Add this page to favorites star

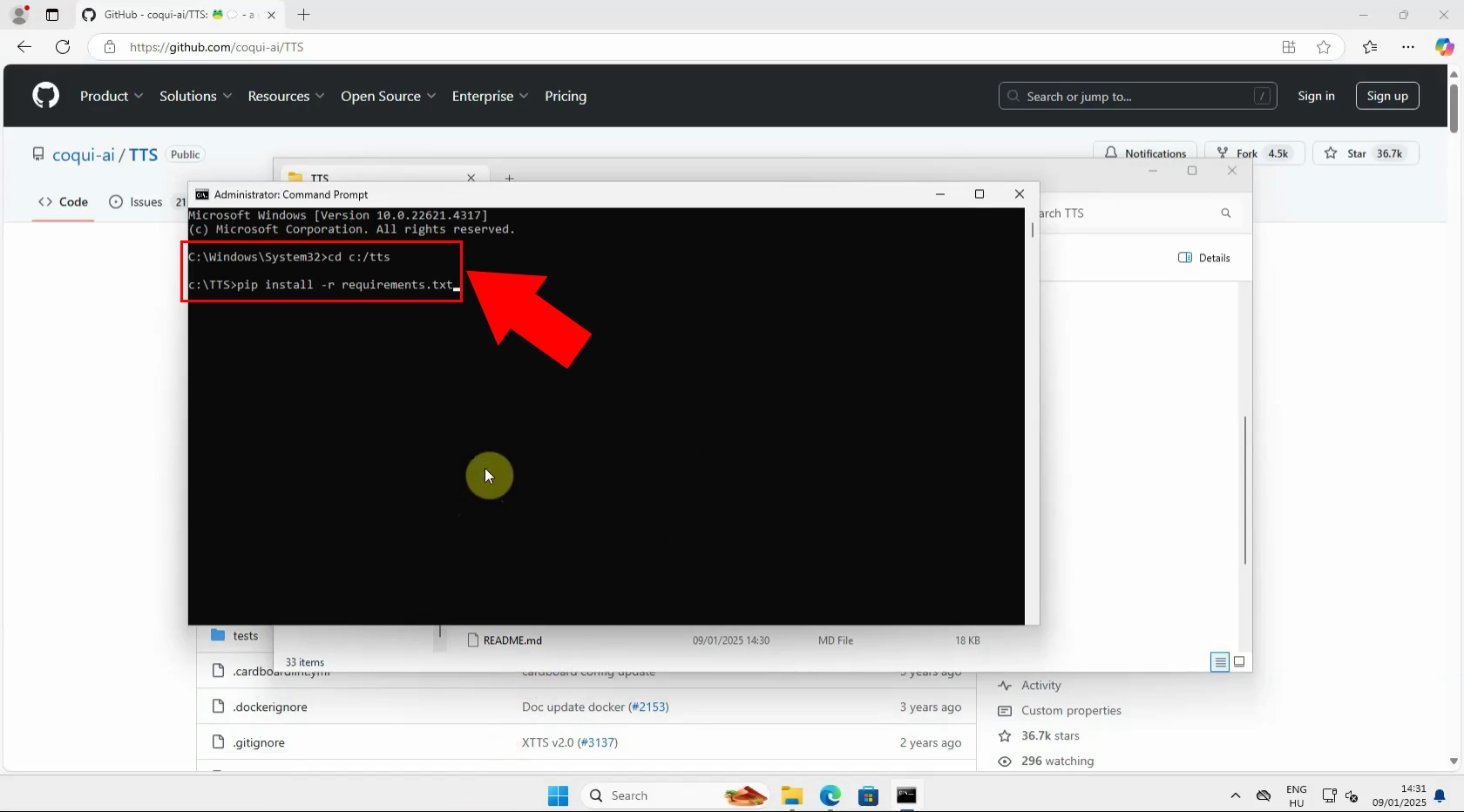(x=1324, y=47)
